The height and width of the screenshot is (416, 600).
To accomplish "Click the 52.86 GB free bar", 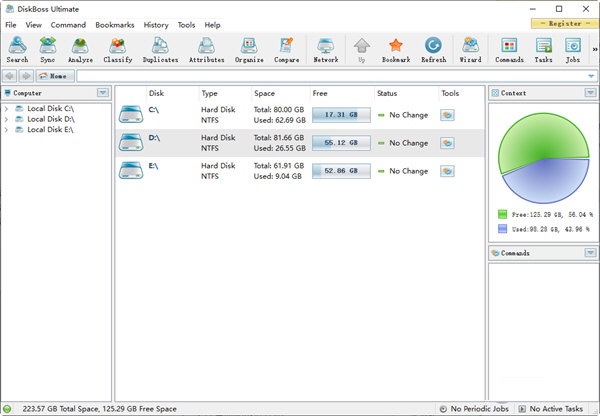I will point(341,171).
